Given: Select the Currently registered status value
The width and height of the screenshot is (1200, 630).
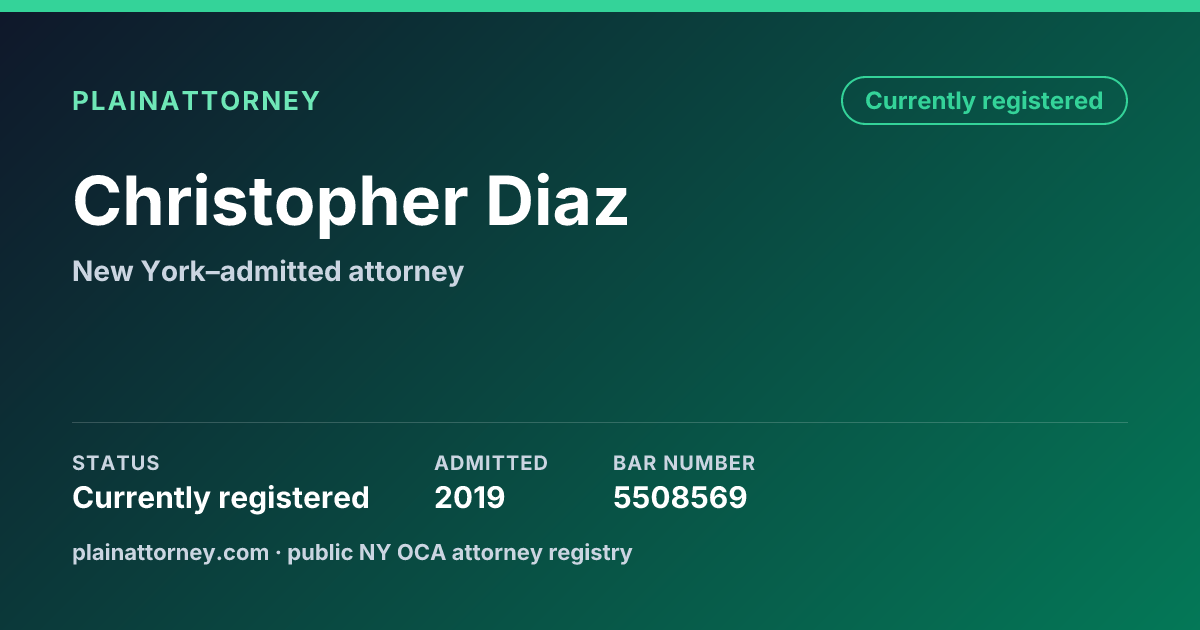Looking at the screenshot, I should pyautogui.click(x=221, y=497).
